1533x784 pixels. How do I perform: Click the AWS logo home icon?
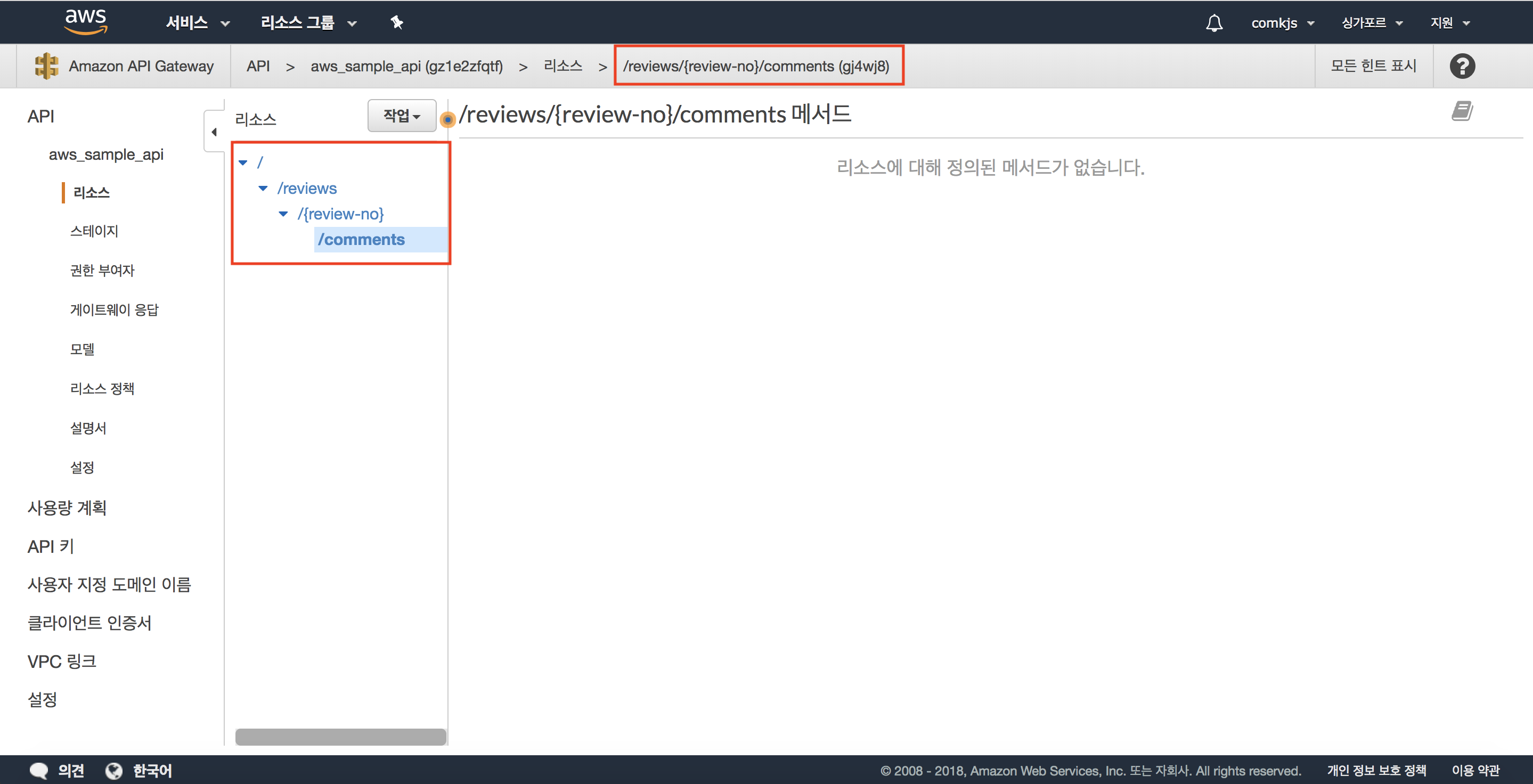(x=86, y=21)
